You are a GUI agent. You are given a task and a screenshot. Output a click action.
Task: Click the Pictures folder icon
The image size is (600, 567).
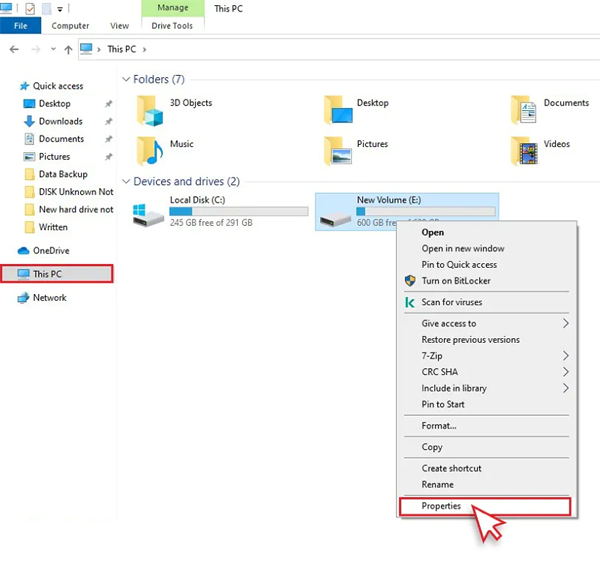coord(337,150)
